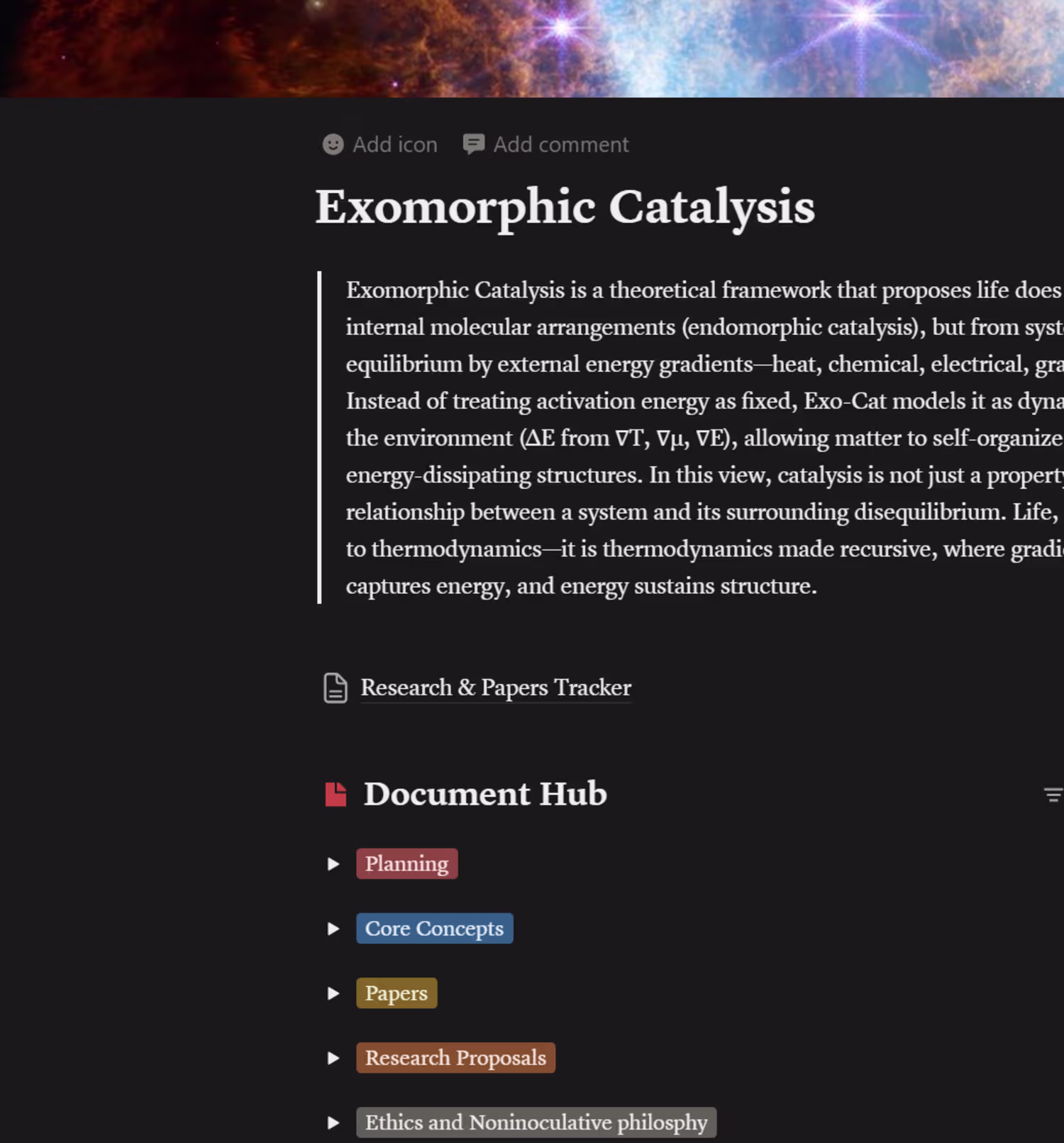Click the gray Ethics and Noninoculative philosphy label

pos(536,1122)
